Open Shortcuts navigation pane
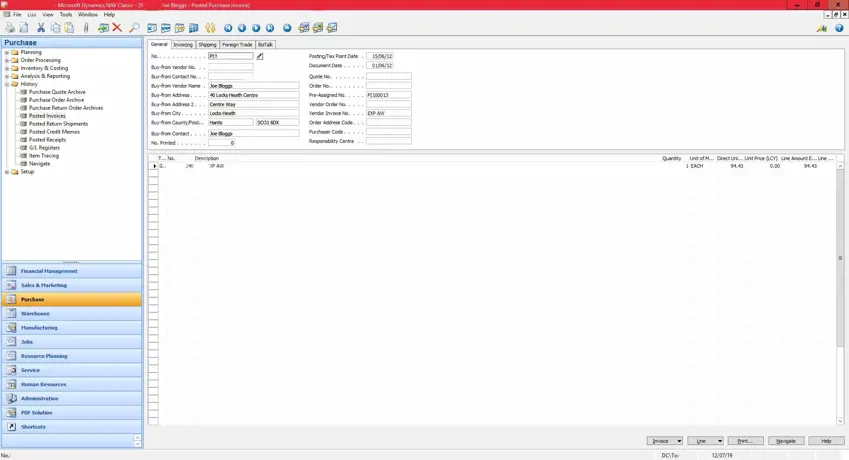The image size is (849, 460). [x=71, y=426]
